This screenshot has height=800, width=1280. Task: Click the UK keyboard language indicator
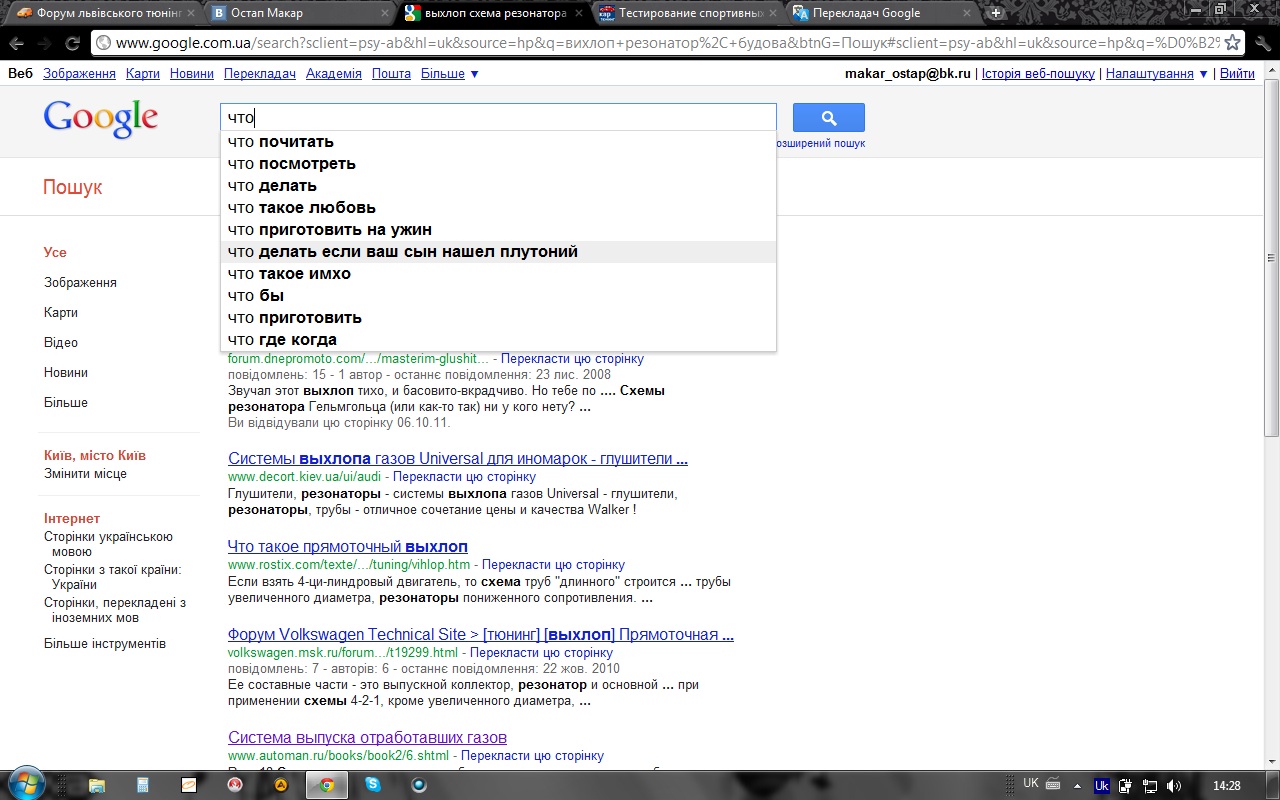(1031, 784)
